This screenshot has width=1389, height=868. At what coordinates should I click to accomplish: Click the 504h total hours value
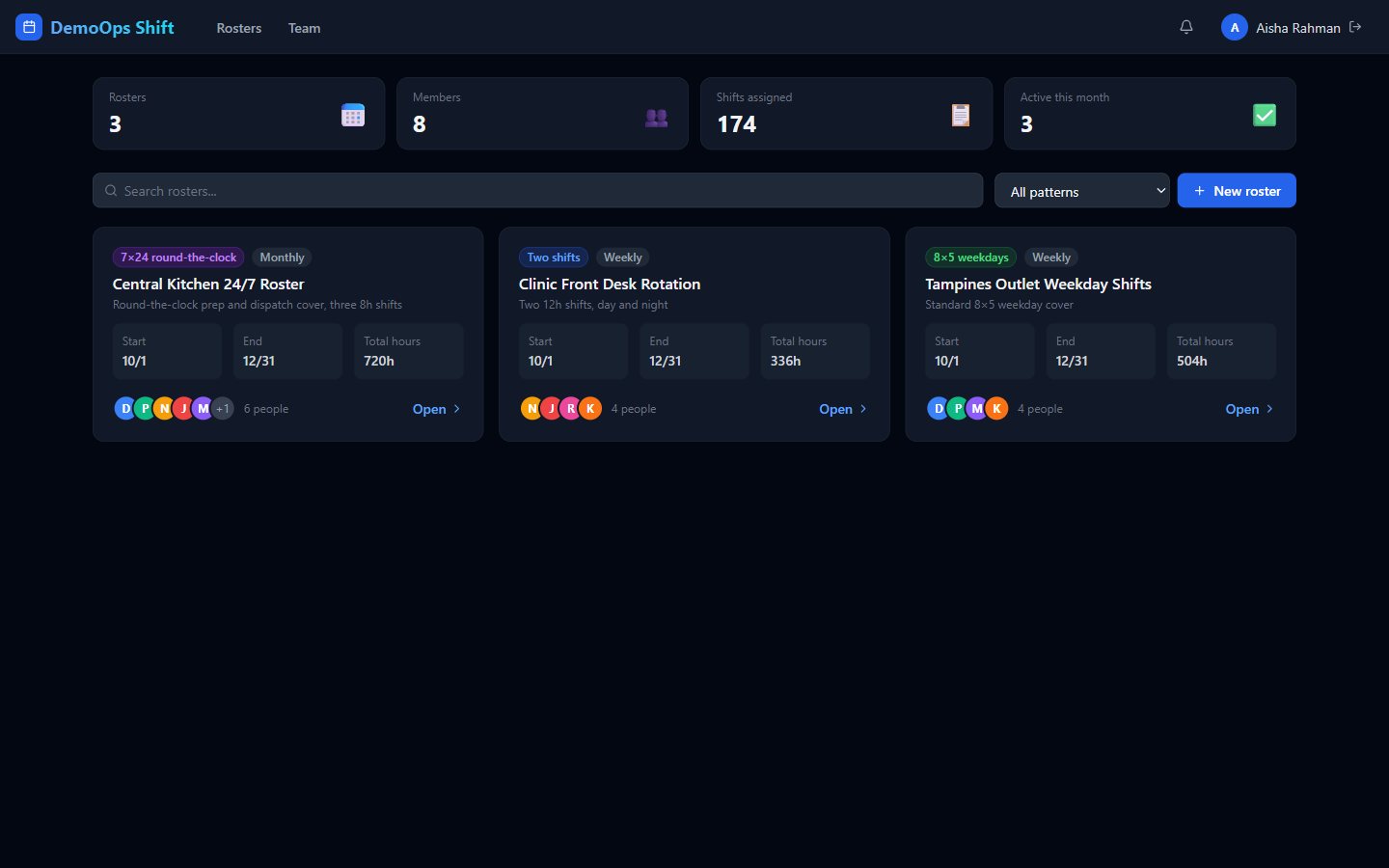(x=1192, y=361)
